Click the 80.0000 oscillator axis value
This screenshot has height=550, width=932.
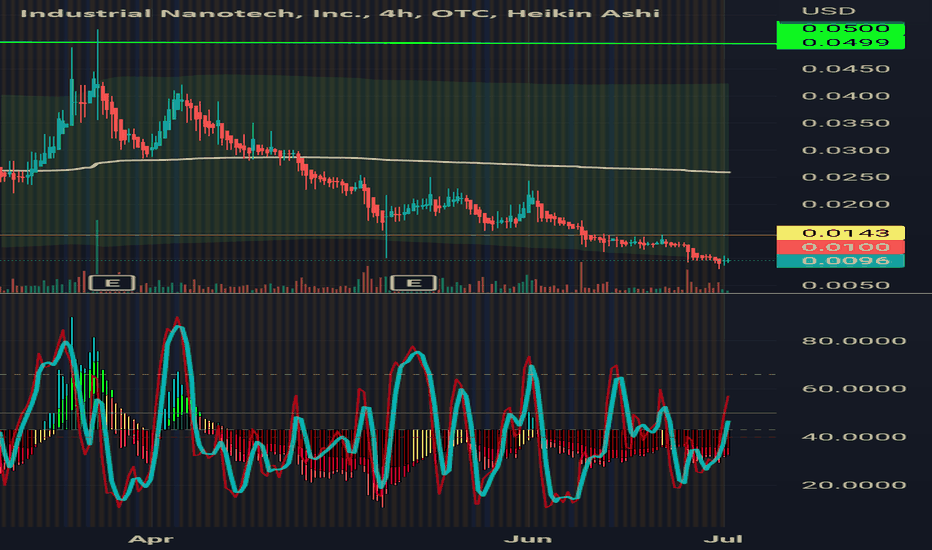coord(854,341)
